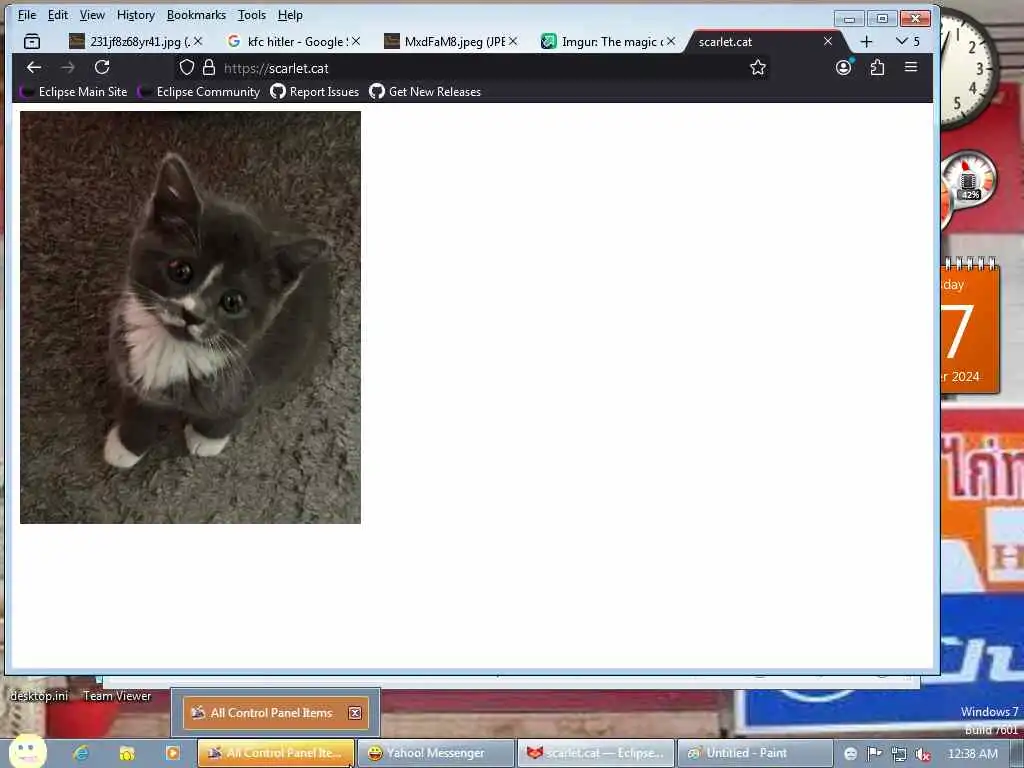Viewport: 1024px width, 768px height.
Task: Open Internet Explorer from the taskbar
Action: 81,753
